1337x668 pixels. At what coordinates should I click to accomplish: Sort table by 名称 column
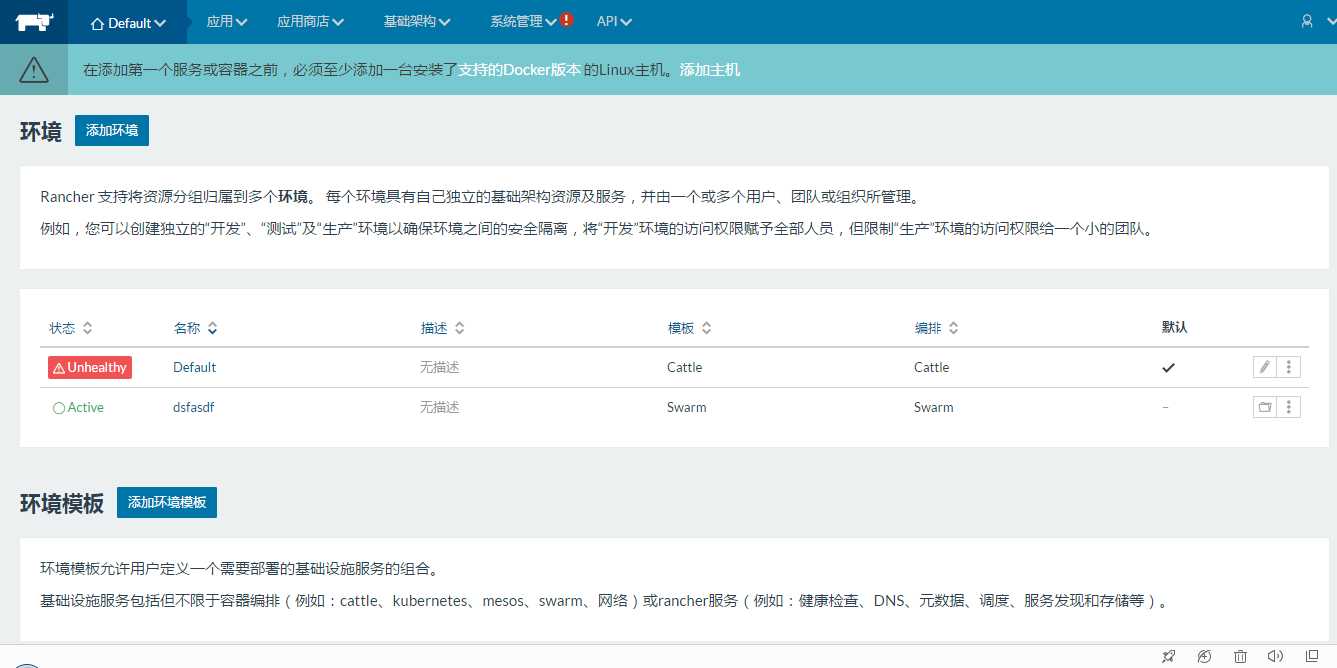(195, 328)
